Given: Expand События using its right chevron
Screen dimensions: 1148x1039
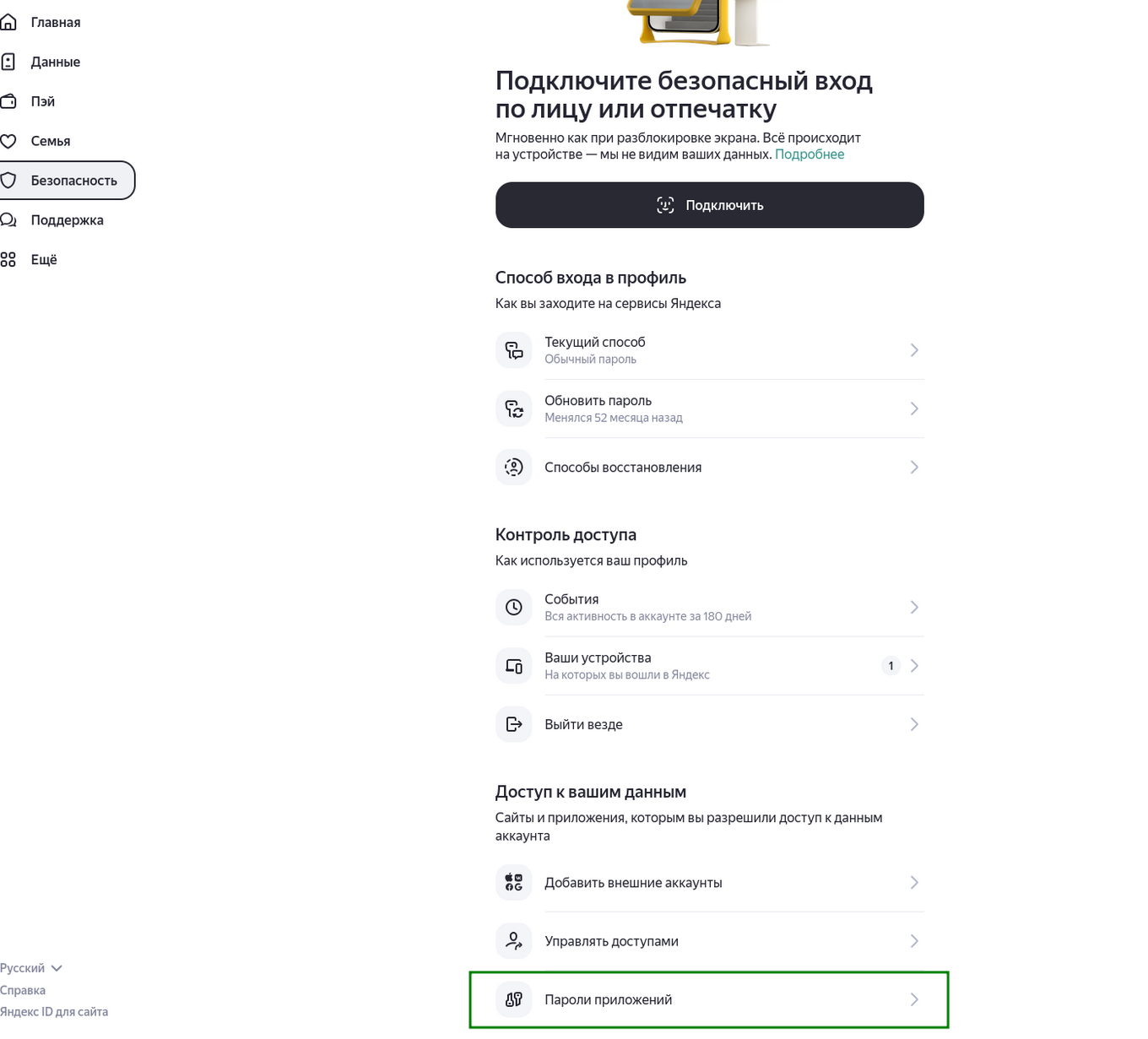Looking at the screenshot, I should click(x=914, y=607).
